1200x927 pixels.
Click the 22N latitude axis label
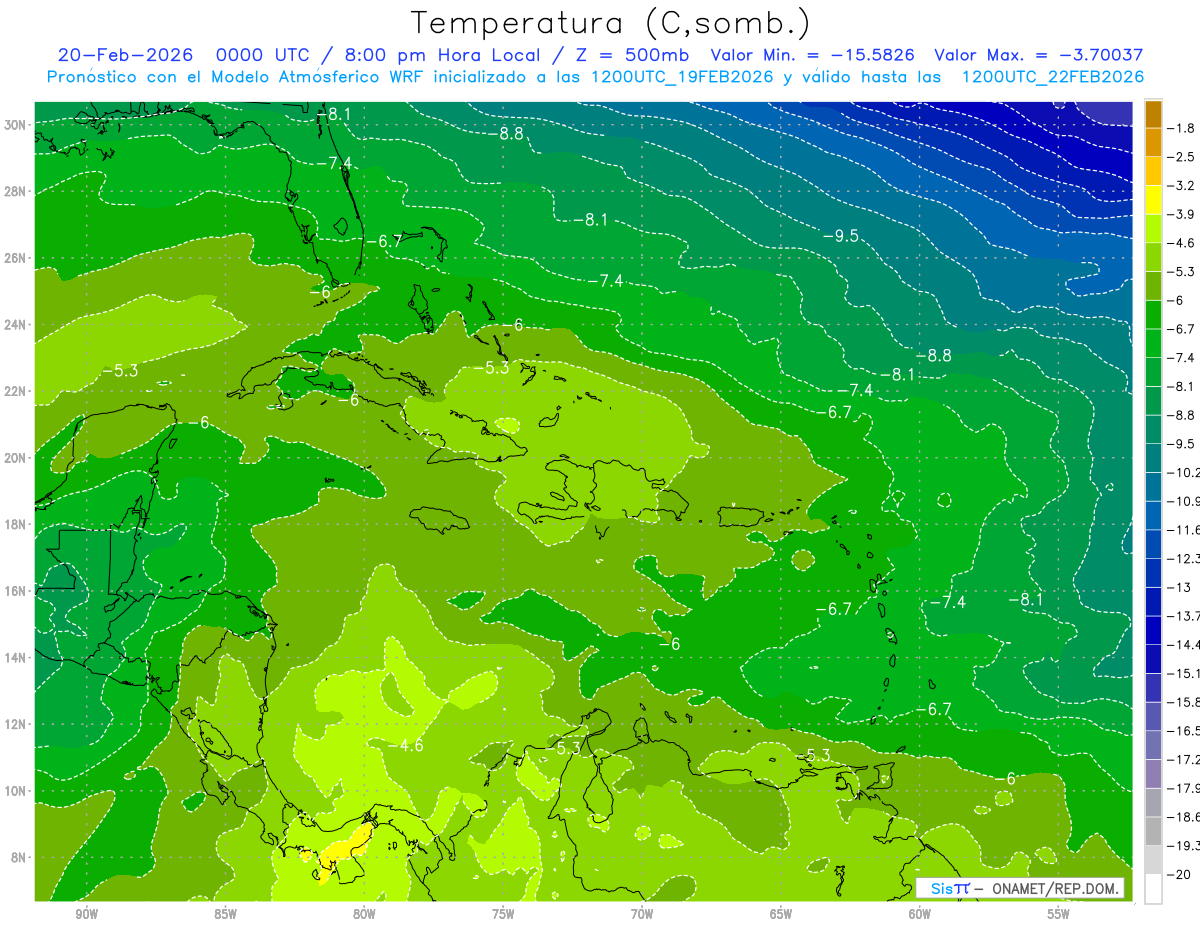[x=15, y=391]
